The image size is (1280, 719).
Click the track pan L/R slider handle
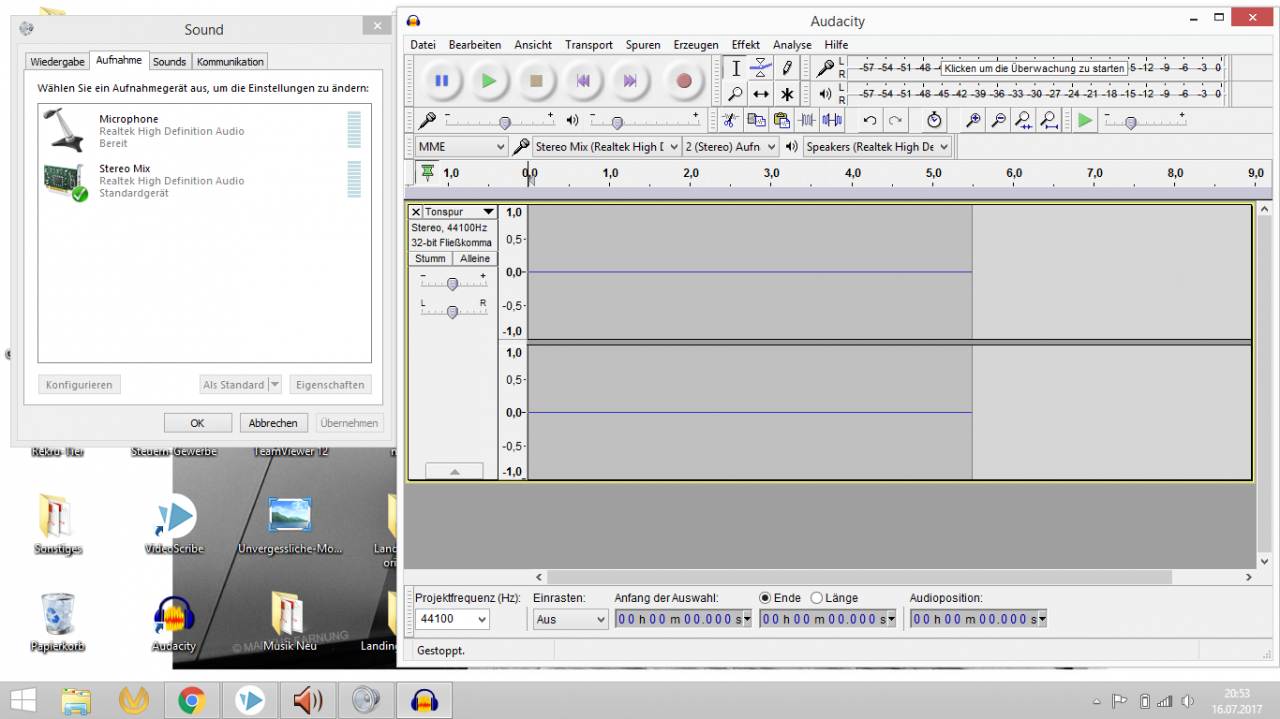tap(452, 312)
